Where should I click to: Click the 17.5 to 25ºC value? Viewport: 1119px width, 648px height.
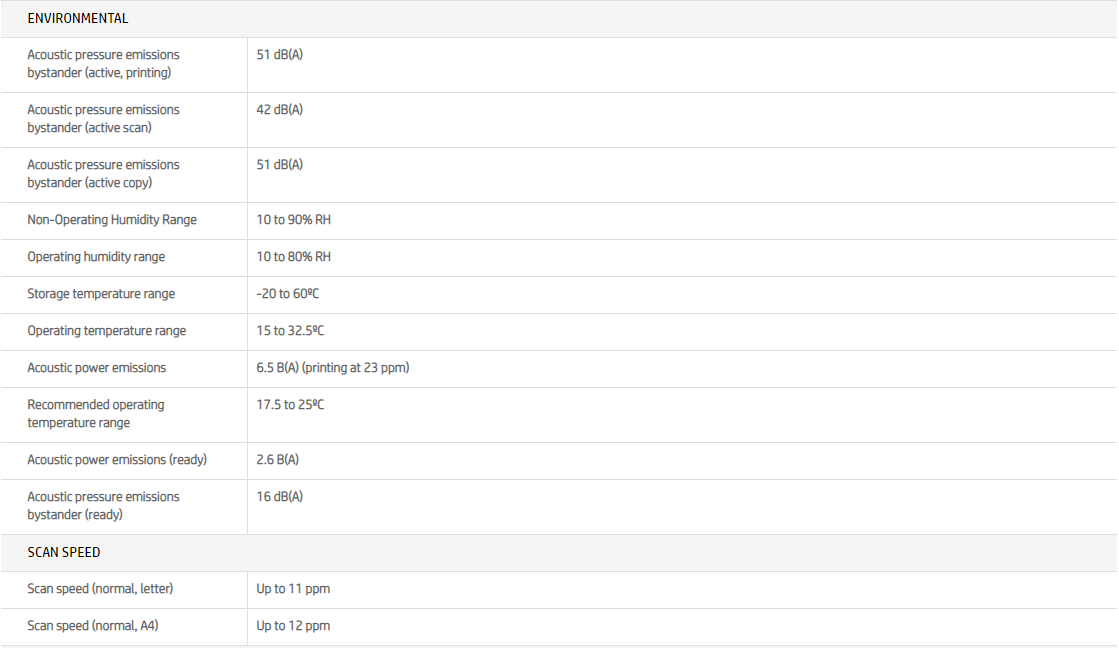tap(290, 405)
